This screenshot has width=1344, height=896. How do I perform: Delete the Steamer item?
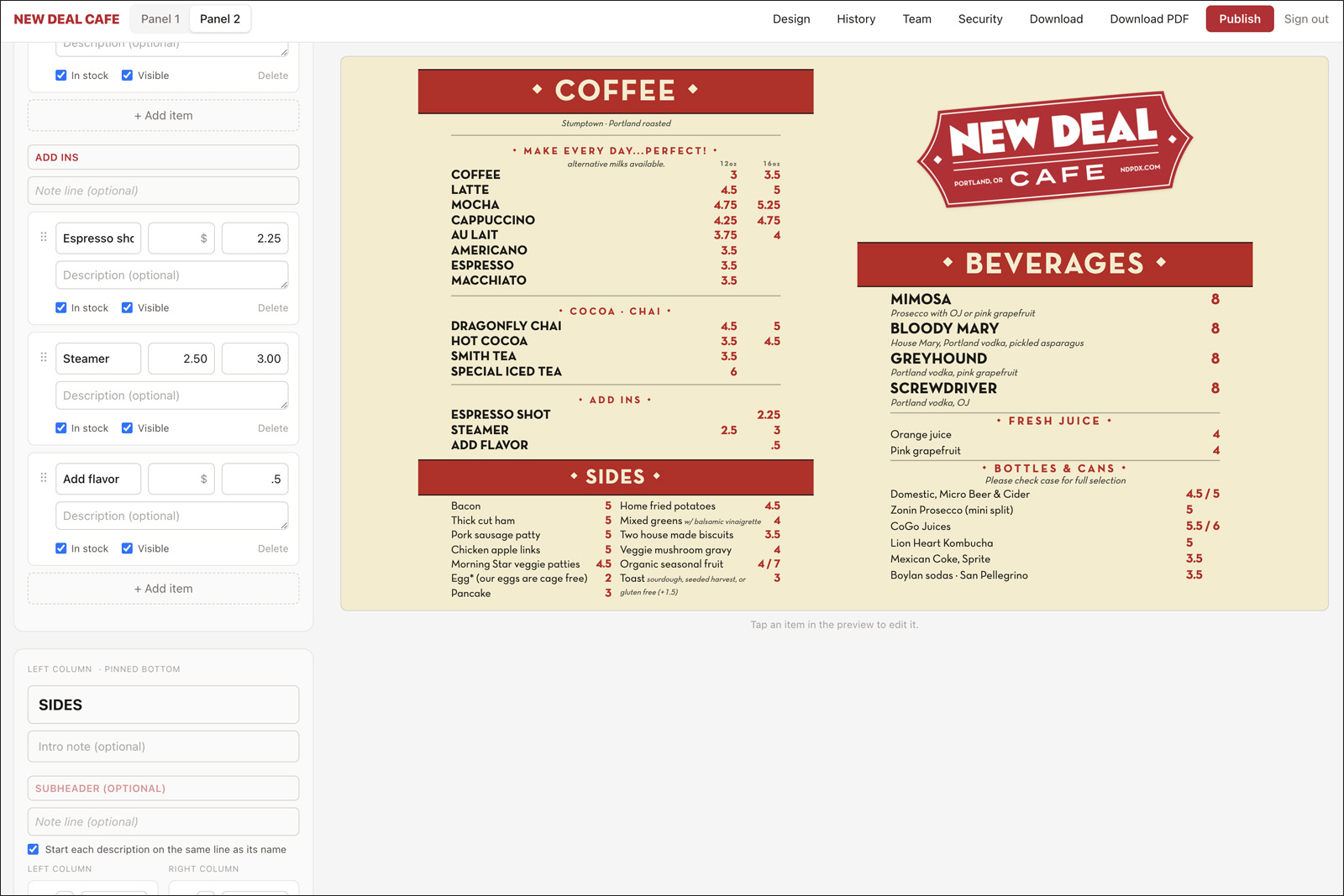point(273,428)
